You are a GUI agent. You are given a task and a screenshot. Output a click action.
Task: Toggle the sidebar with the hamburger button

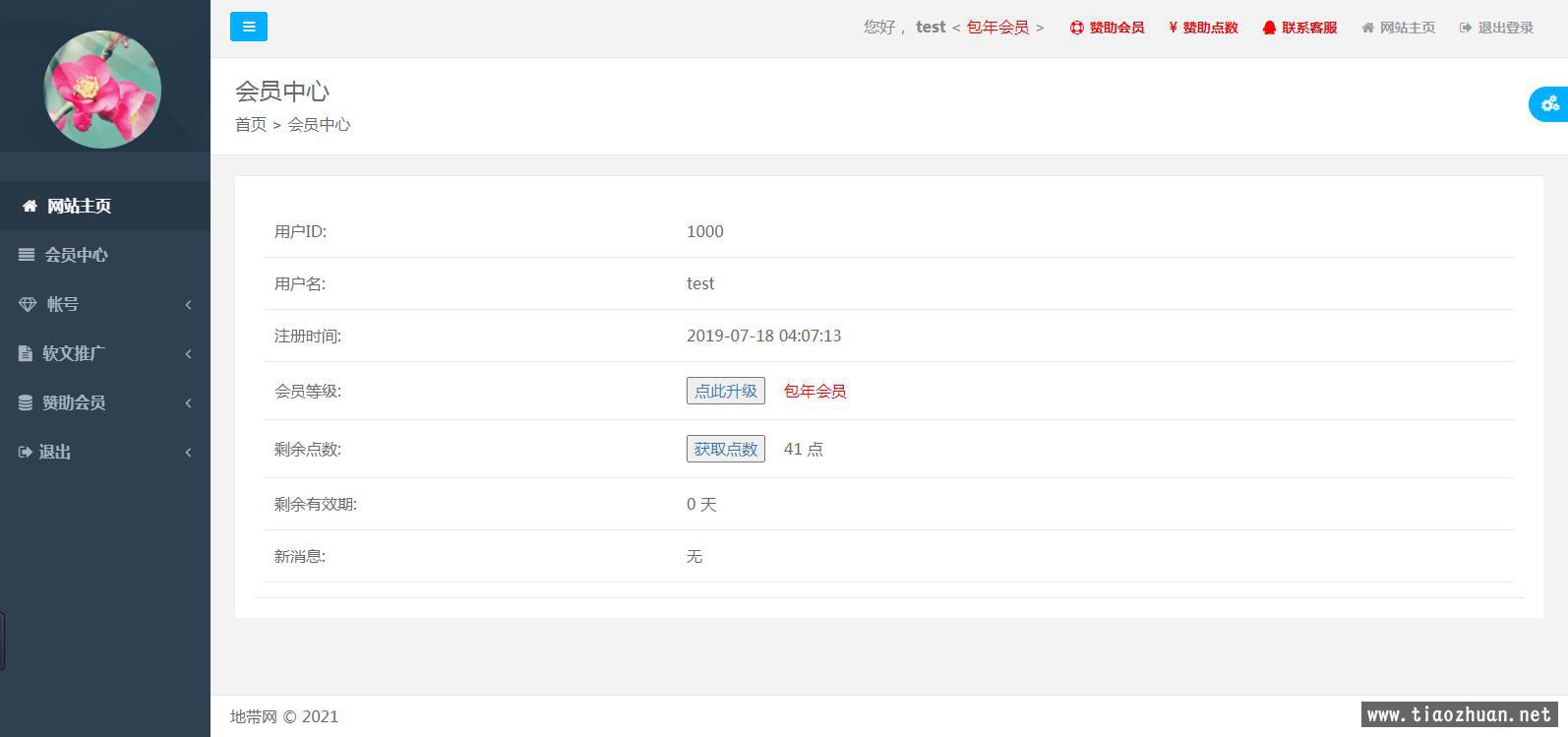pyautogui.click(x=249, y=27)
